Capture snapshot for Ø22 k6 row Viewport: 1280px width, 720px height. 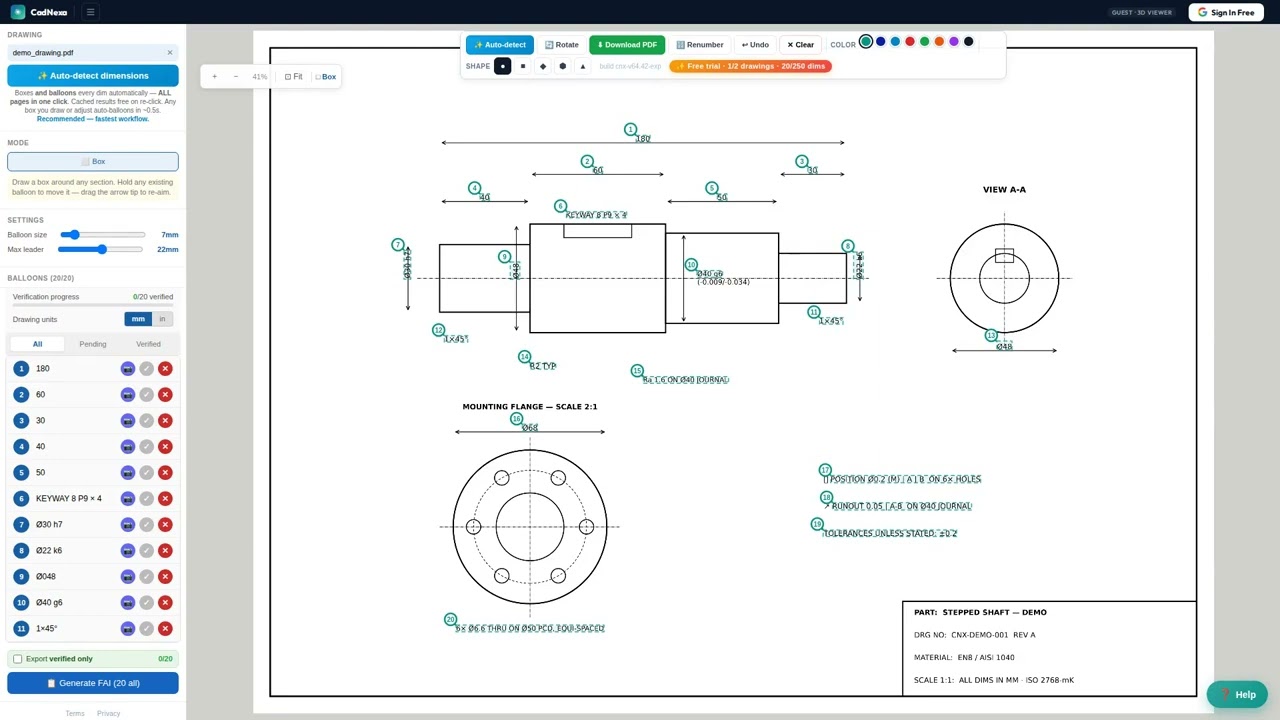point(128,551)
